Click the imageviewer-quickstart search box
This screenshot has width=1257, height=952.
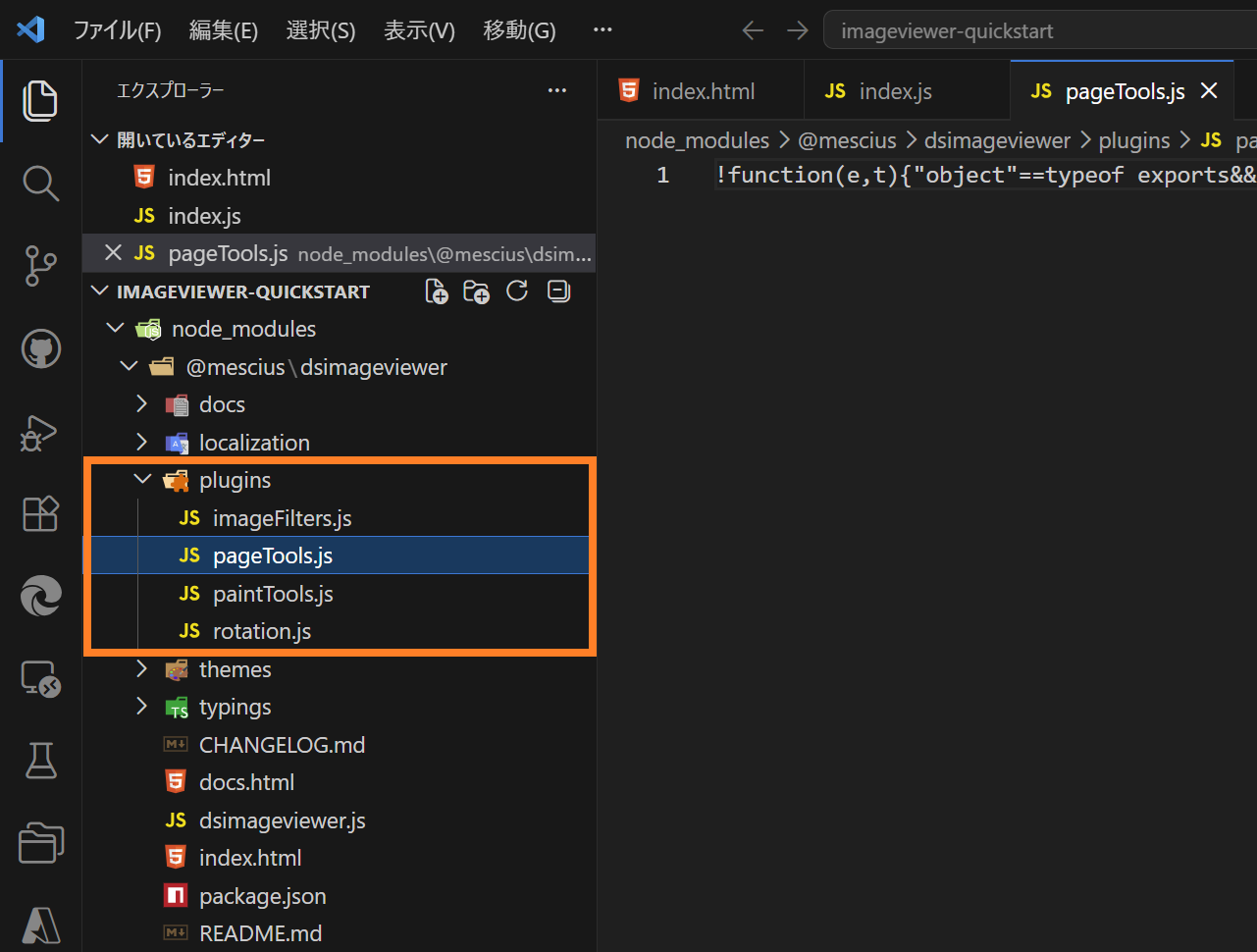tap(1039, 30)
